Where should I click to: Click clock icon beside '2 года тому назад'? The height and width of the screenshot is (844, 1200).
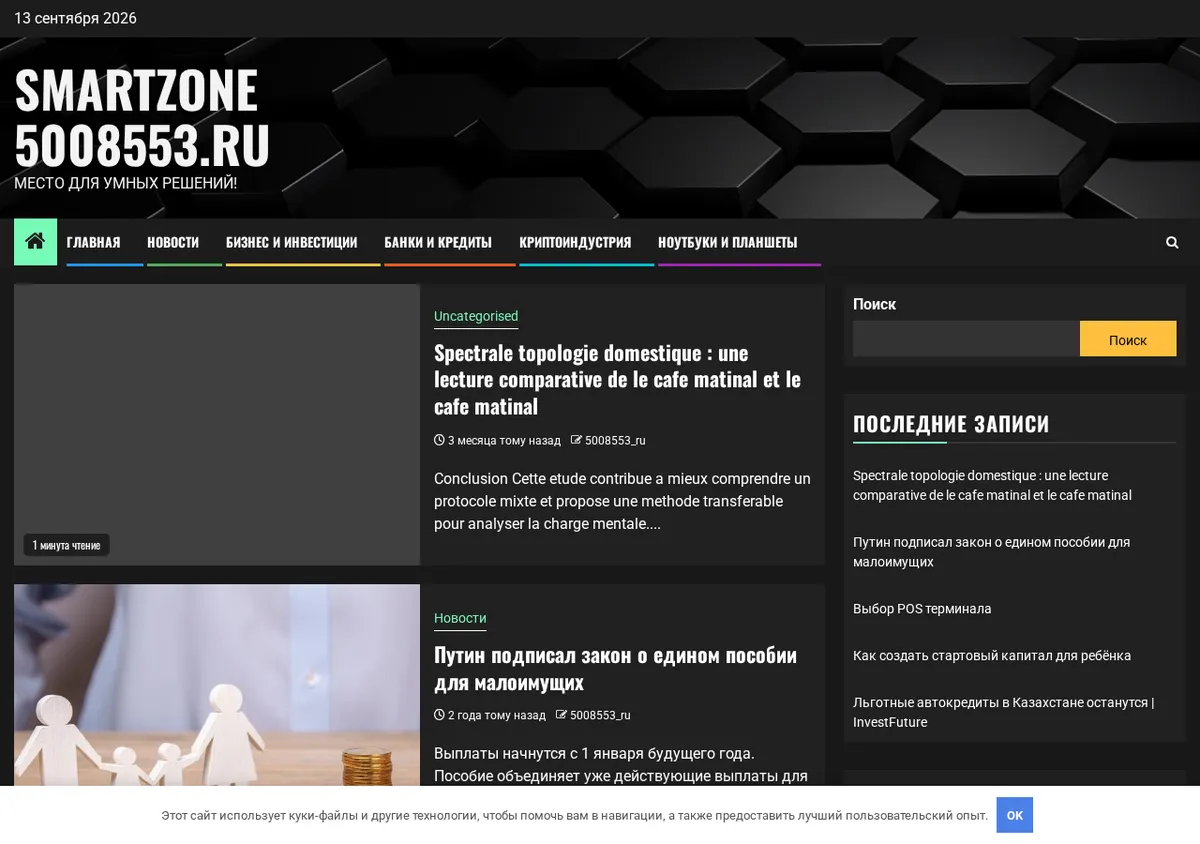(x=439, y=715)
